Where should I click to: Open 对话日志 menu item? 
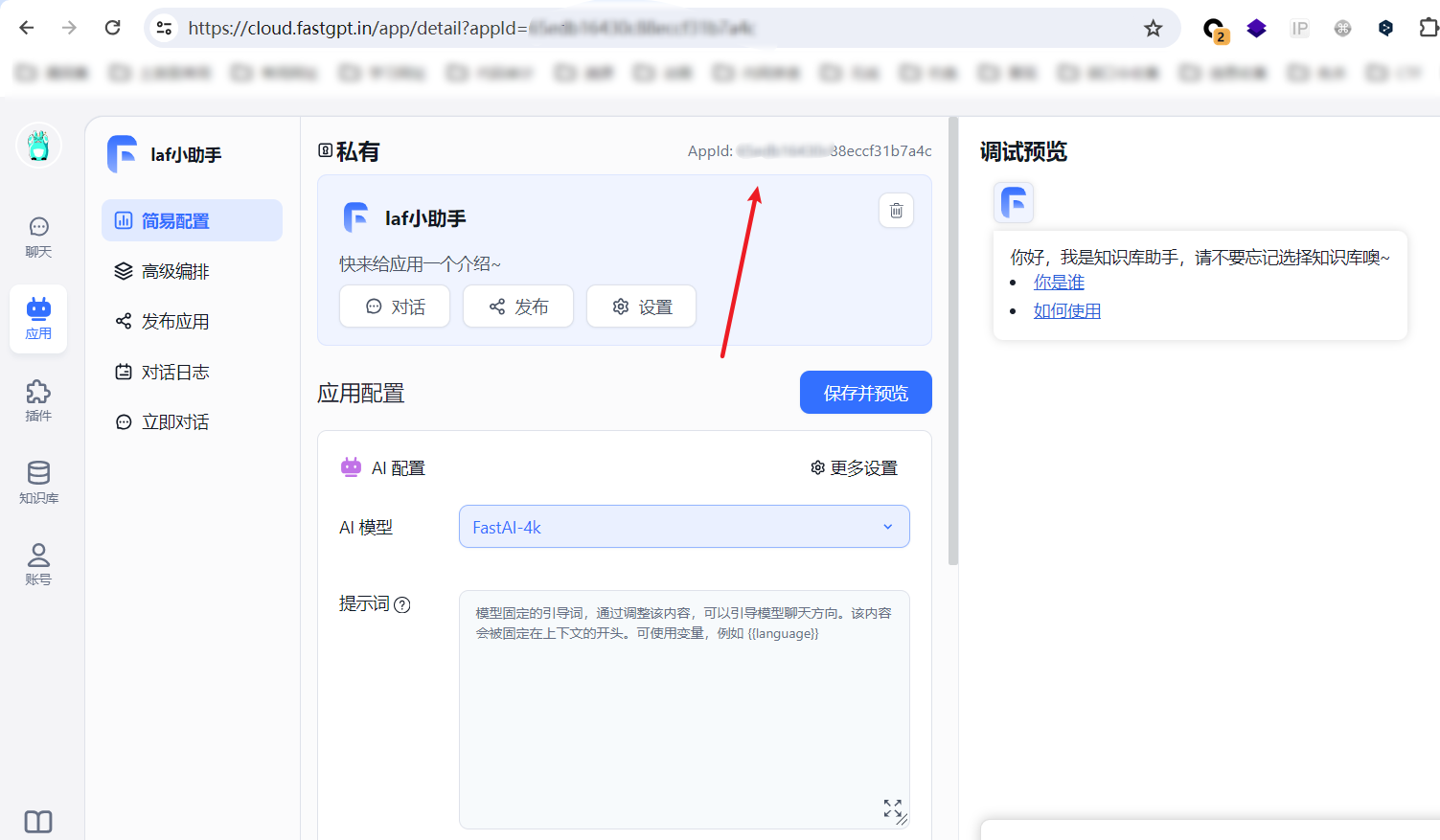coord(192,372)
